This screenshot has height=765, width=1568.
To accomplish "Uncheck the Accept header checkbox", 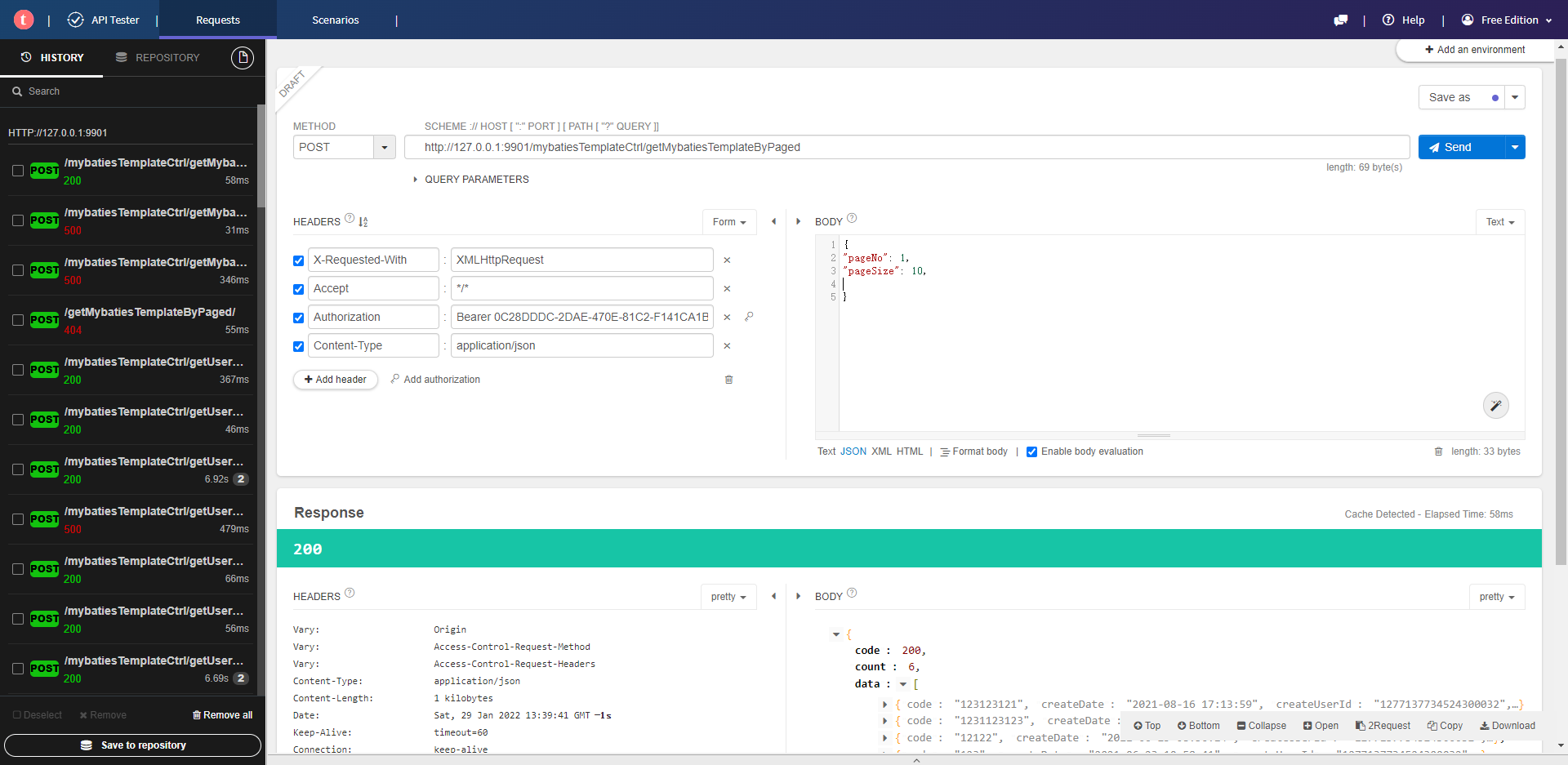I will pyautogui.click(x=299, y=290).
